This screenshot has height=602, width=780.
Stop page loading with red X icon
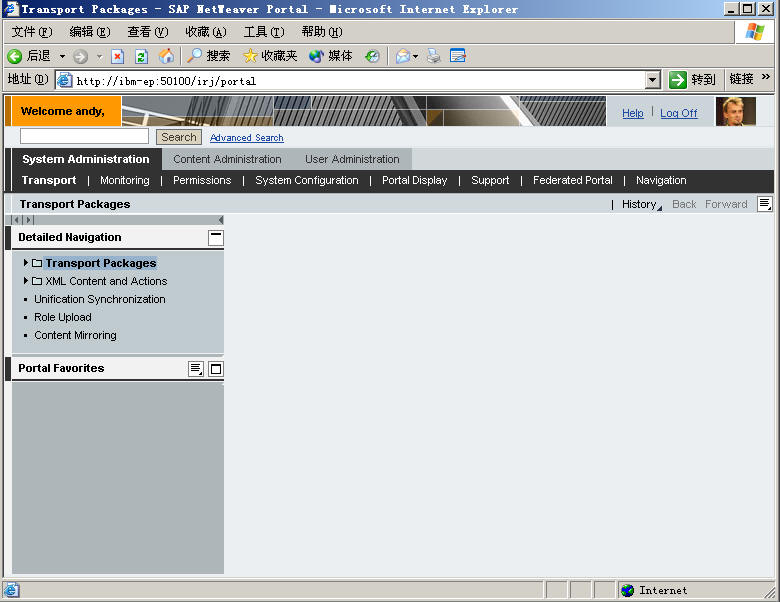point(117,56)
